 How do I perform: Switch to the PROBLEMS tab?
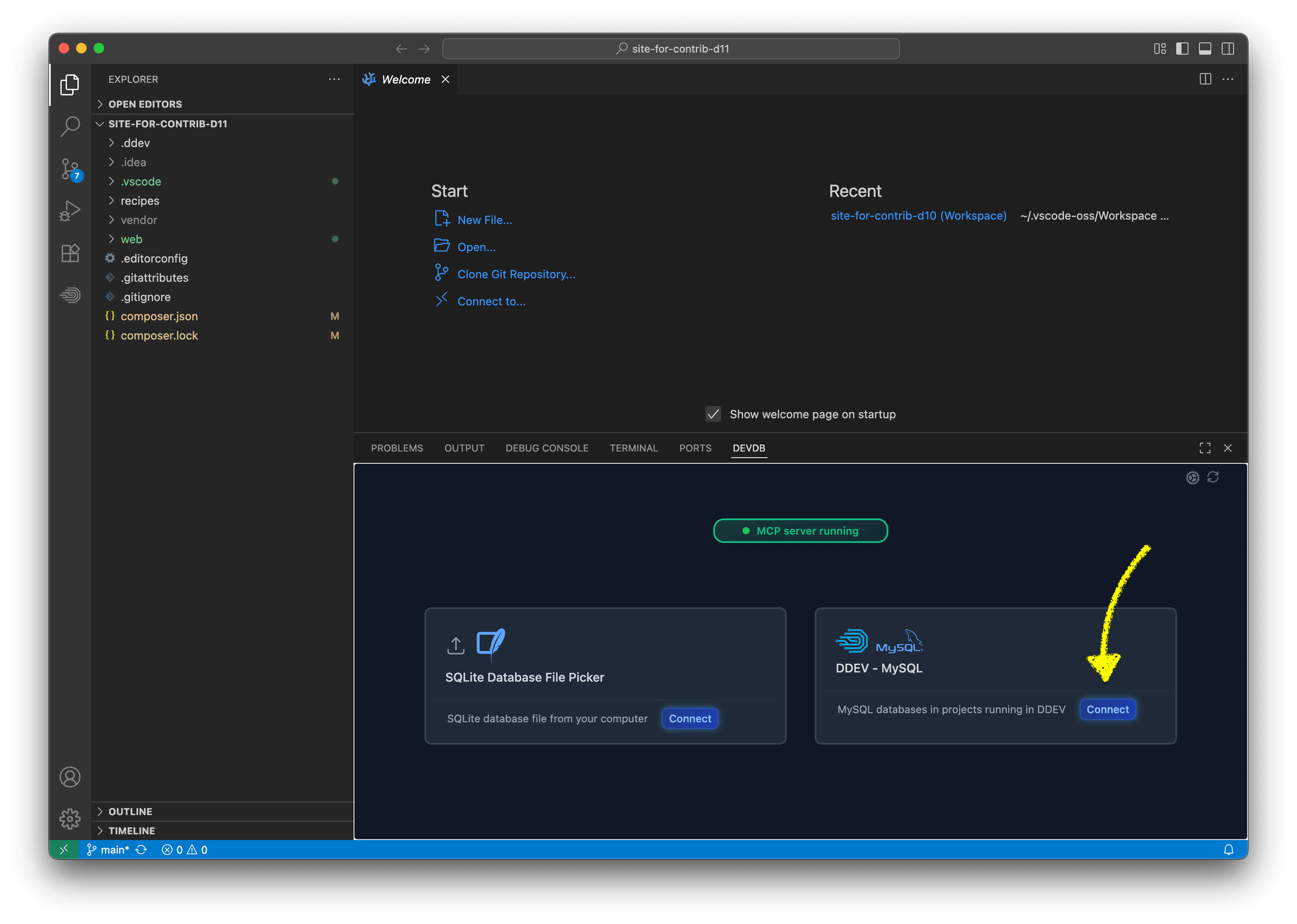(x=396, y=448)
